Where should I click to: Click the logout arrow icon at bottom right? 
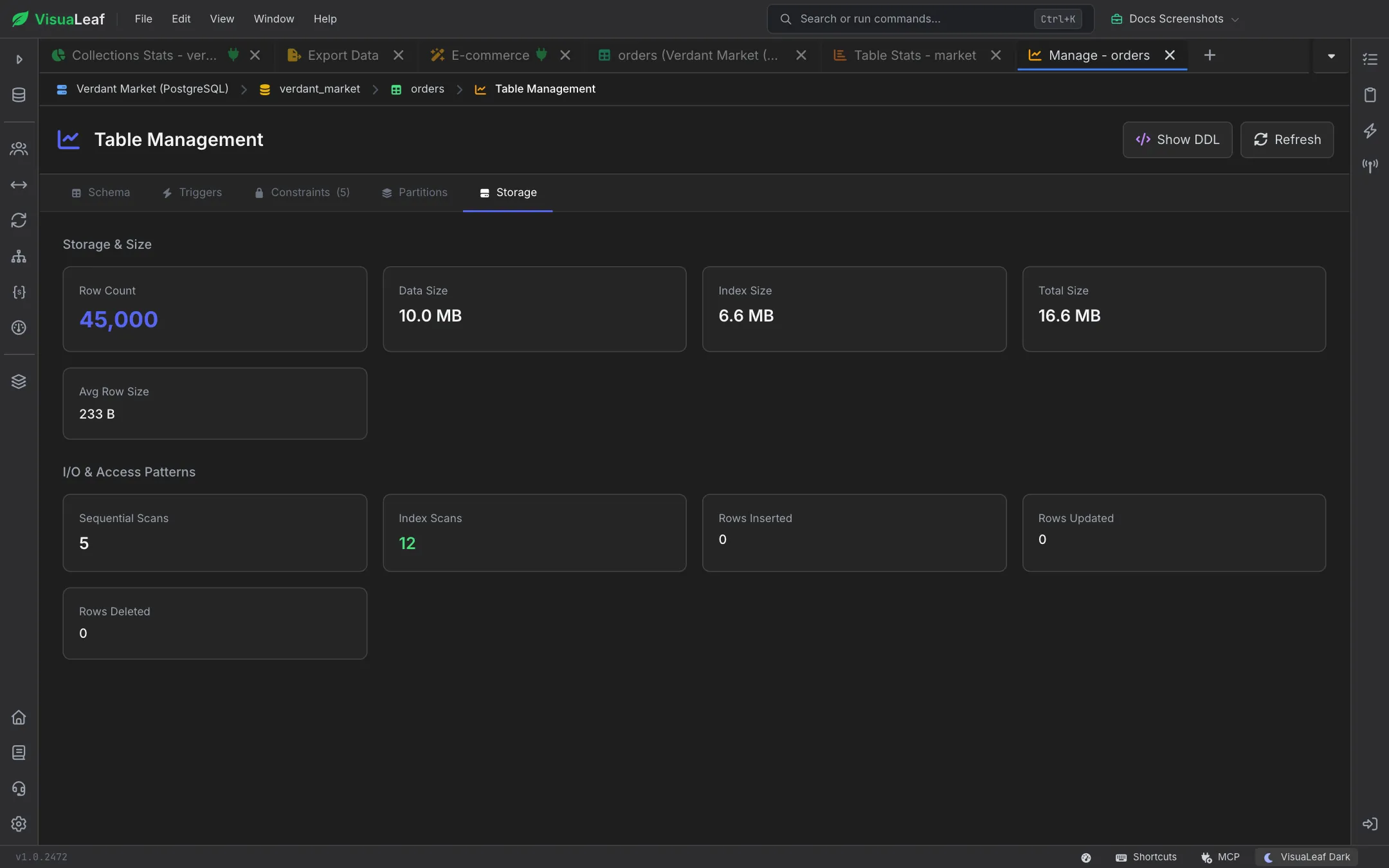pyautogui.click(x=1370, y=824)
